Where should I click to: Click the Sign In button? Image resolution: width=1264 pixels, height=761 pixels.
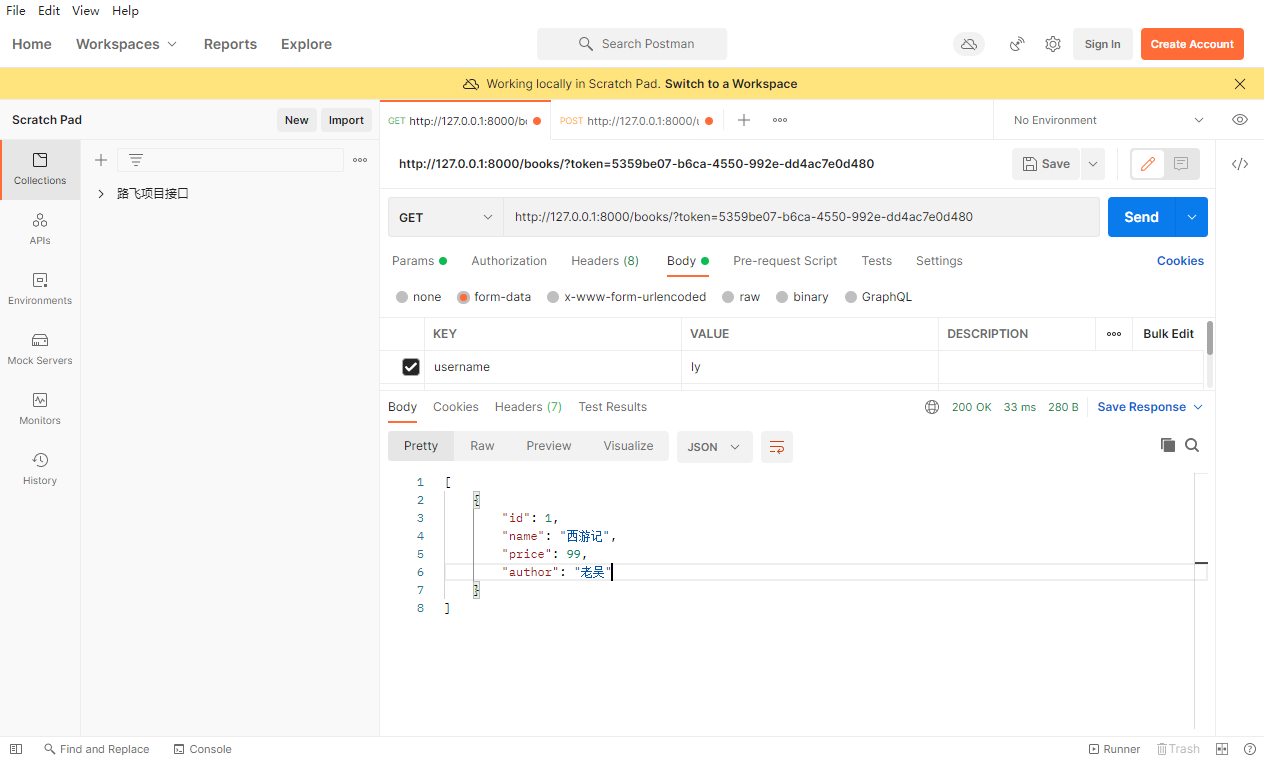[x=1102, y=44]
